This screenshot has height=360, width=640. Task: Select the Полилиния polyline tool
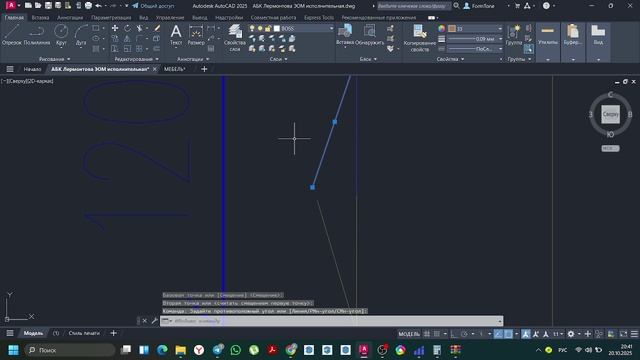click(x=37, y=34)
